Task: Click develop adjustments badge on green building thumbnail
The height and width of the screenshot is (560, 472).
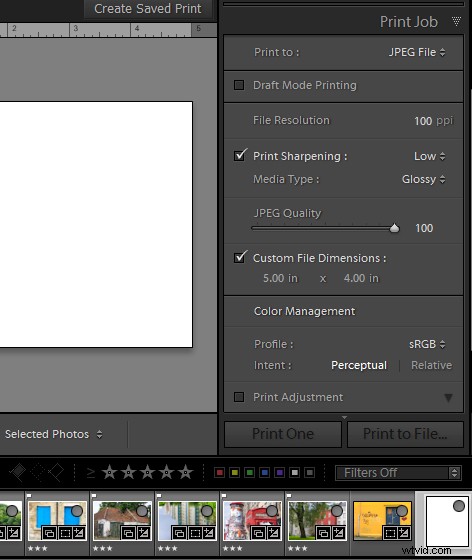Action: point(209,534)
